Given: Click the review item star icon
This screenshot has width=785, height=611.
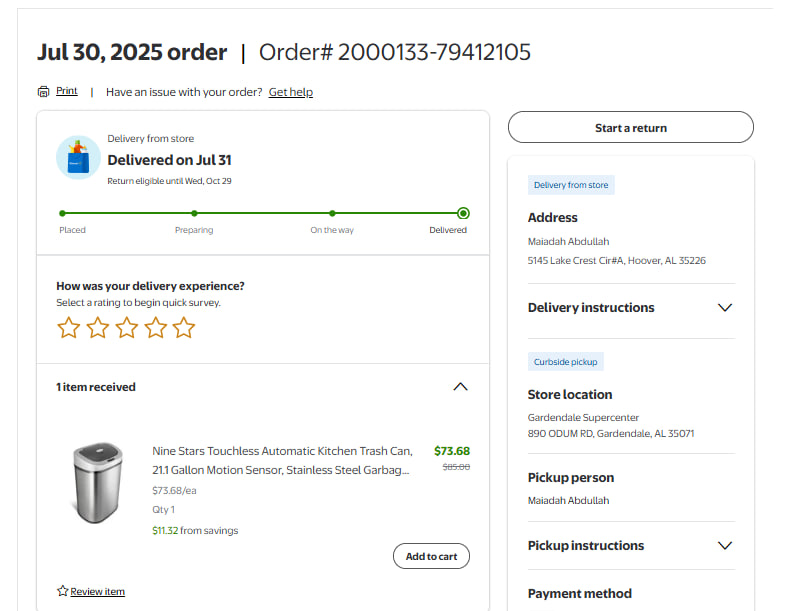Looking at the screenshot, I should coord(62,591).
